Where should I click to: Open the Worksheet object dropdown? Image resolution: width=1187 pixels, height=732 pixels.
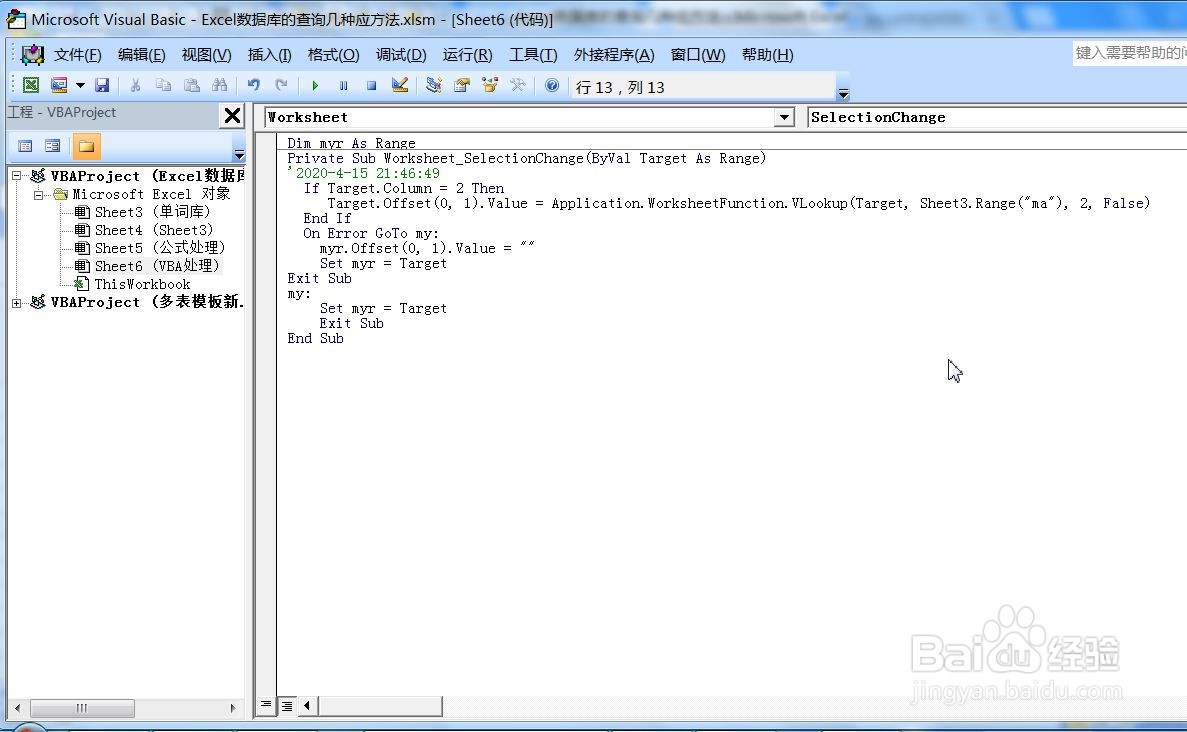(784, 117)
